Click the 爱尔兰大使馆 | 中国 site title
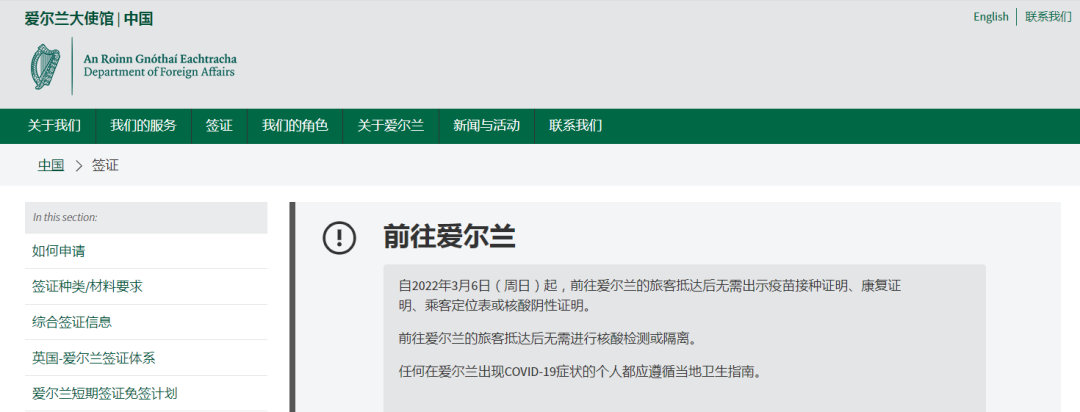The width and height of the screenshot is (1080, 412). pyautogui.click(x=89, y=19)
